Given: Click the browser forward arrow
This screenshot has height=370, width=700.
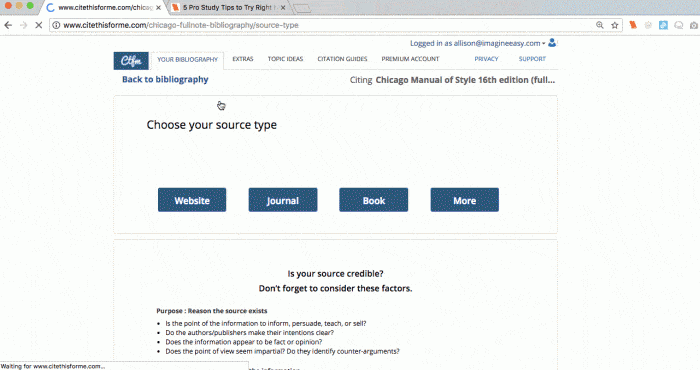Looking at the screenshot, I should [x=23, y=25].
